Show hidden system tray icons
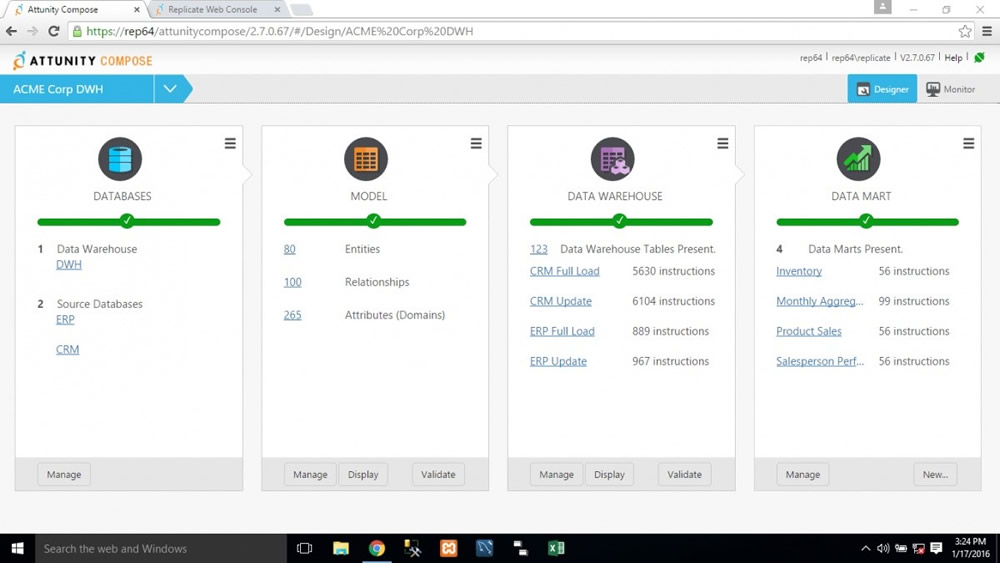 (865, 548)
